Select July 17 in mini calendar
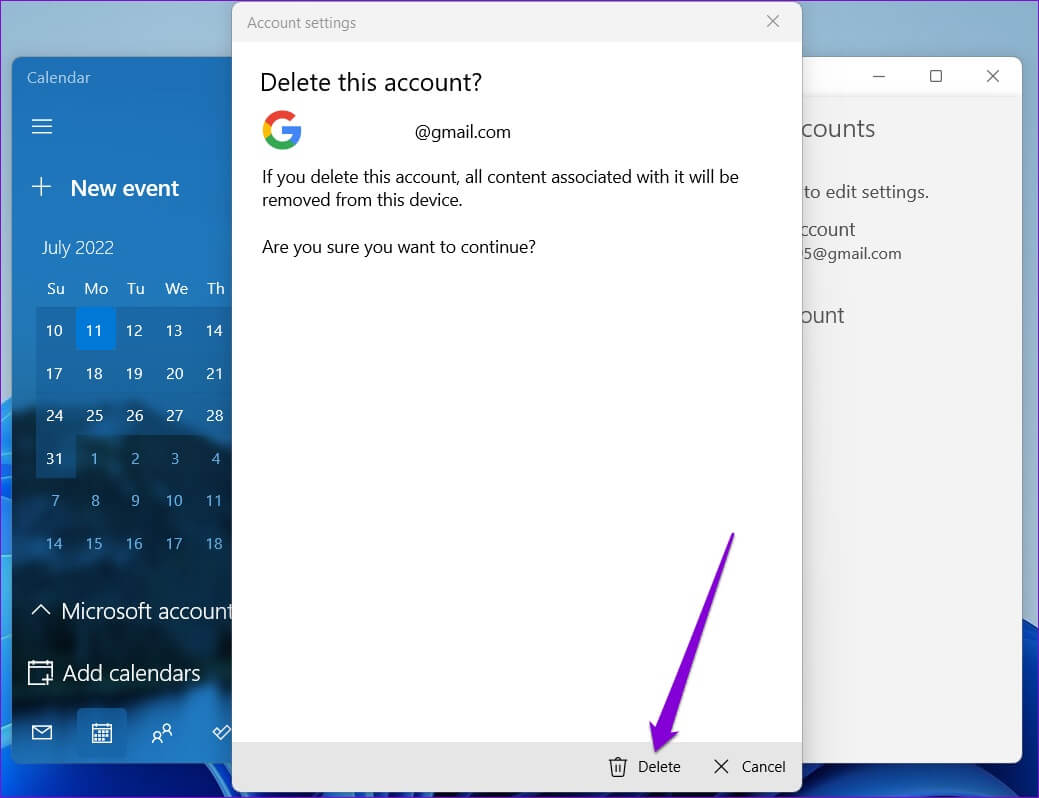This screenshot has width=1039, height=798. coord(54,373)
